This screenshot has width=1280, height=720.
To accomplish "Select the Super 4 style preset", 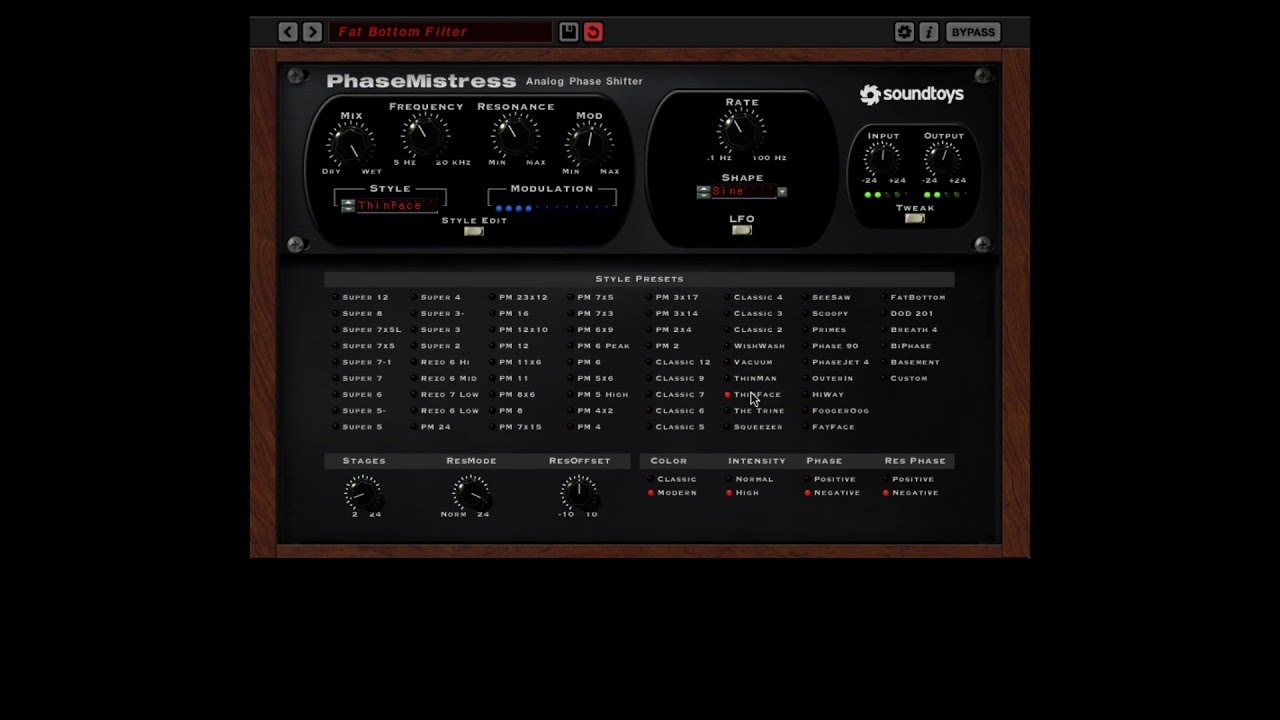I will pos(436,297).
